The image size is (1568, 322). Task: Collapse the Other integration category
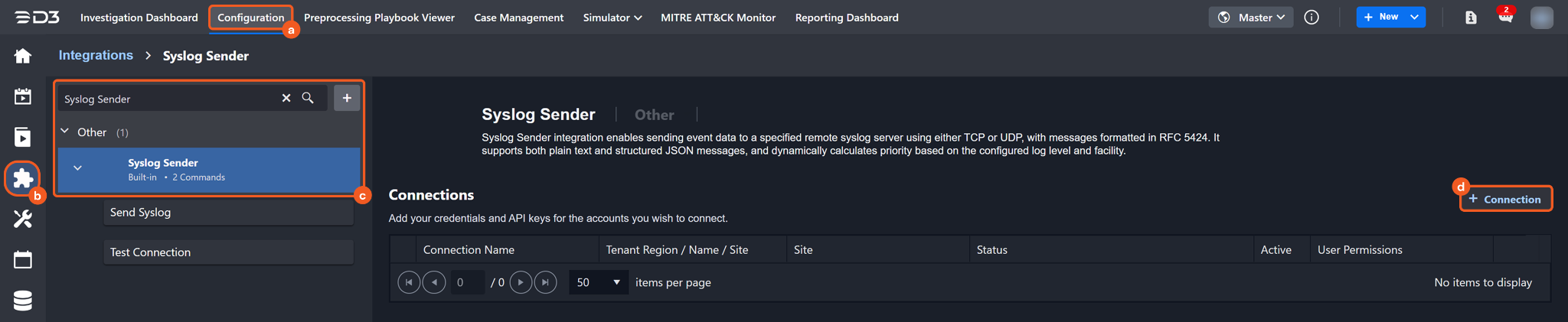(65, 132)
